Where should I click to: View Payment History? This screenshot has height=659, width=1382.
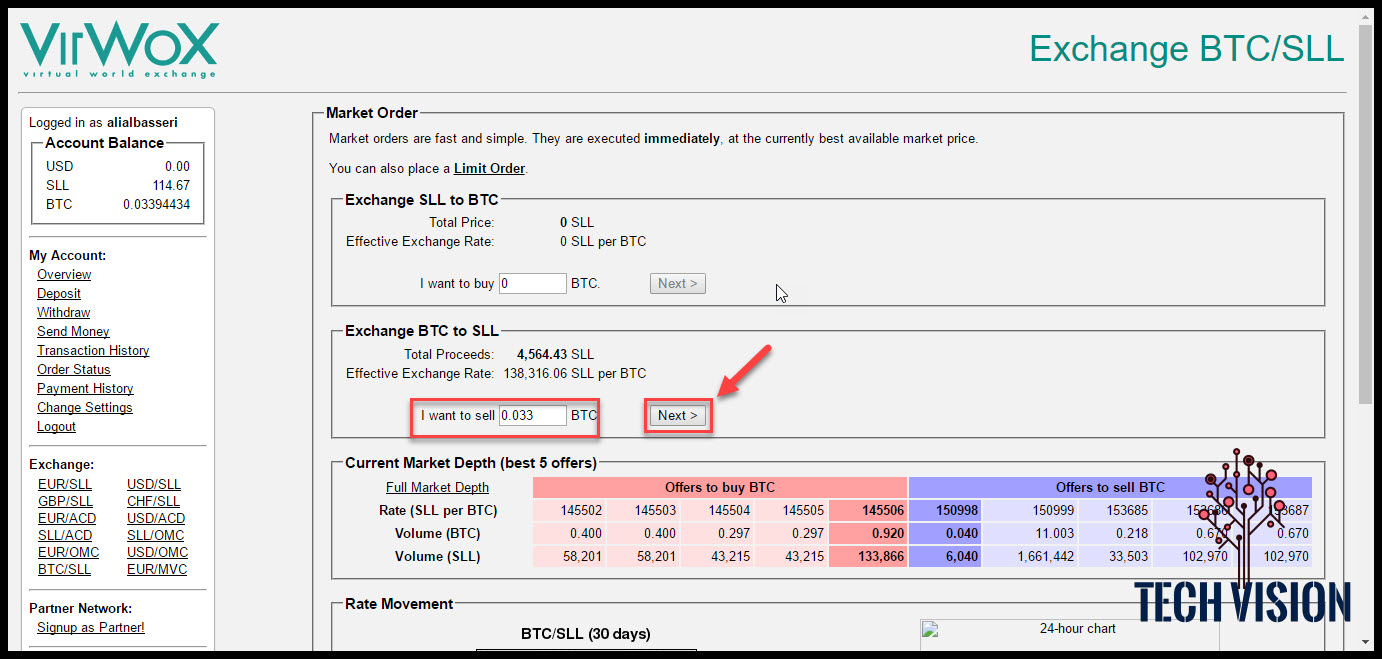click(85, 388)
